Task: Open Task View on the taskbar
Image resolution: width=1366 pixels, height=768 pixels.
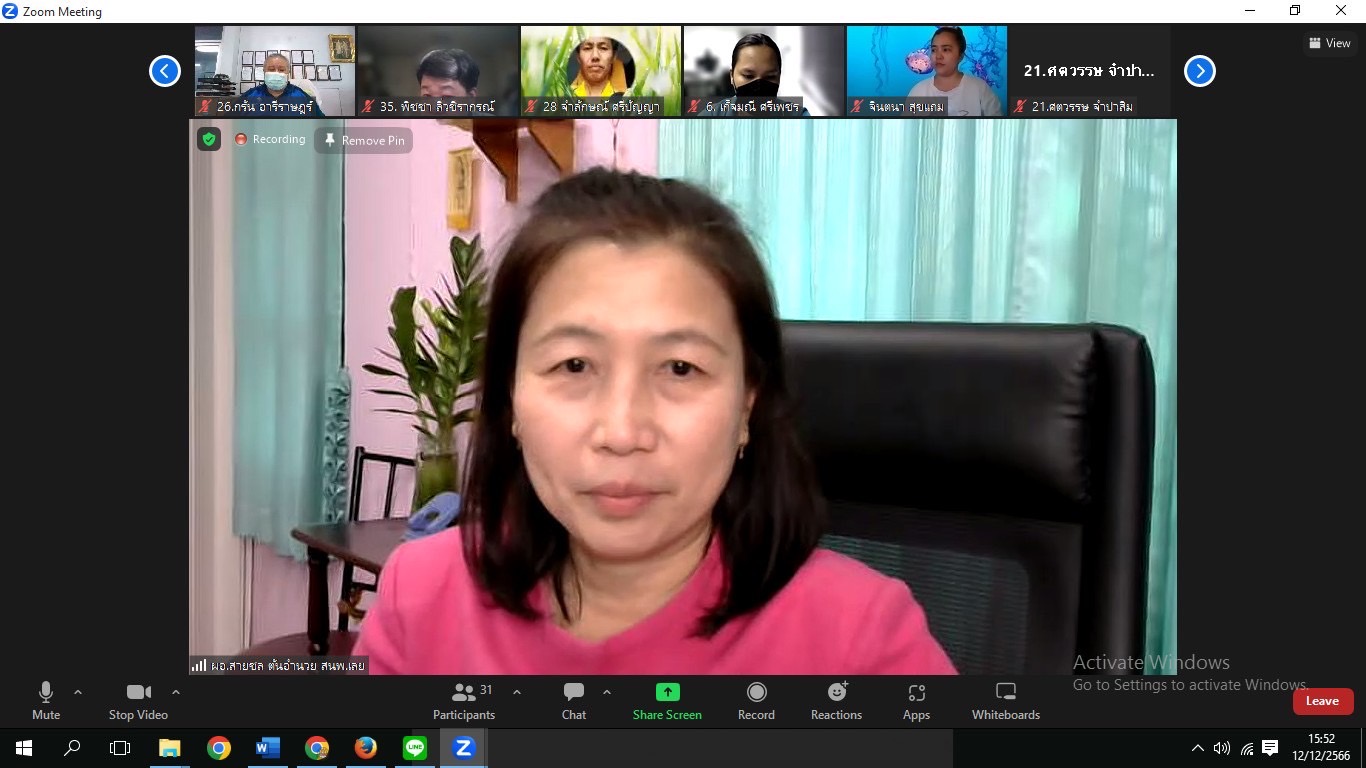Action: 120,748
